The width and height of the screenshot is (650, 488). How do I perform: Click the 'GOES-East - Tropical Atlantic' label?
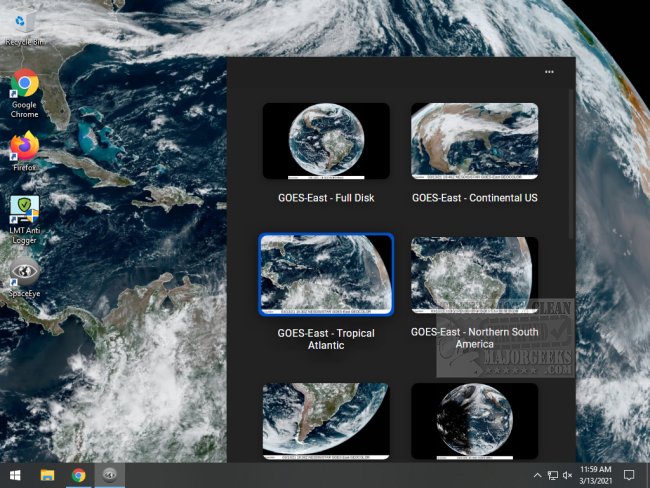[326, 339]
